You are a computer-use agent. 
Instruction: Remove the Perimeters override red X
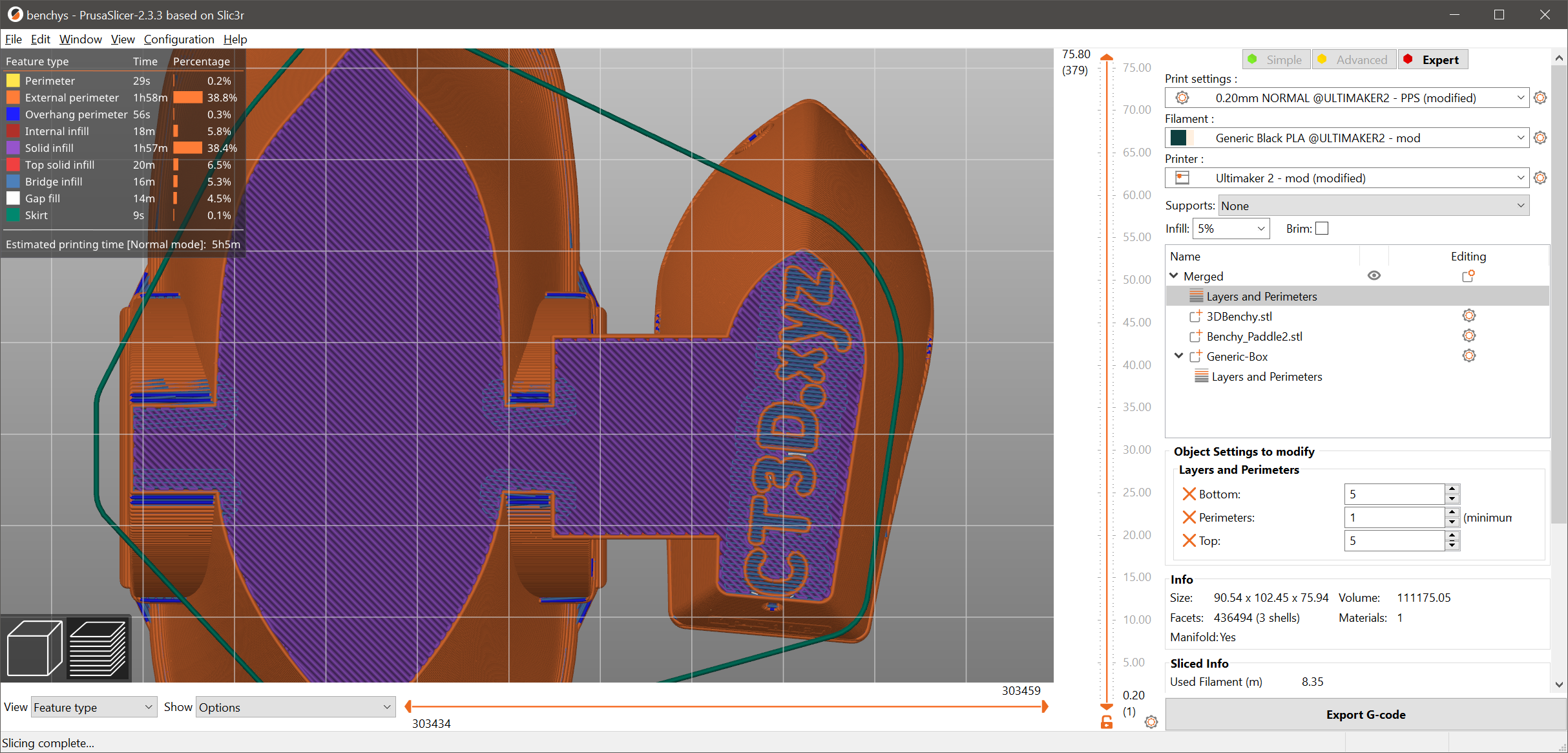pos(1189,517)
